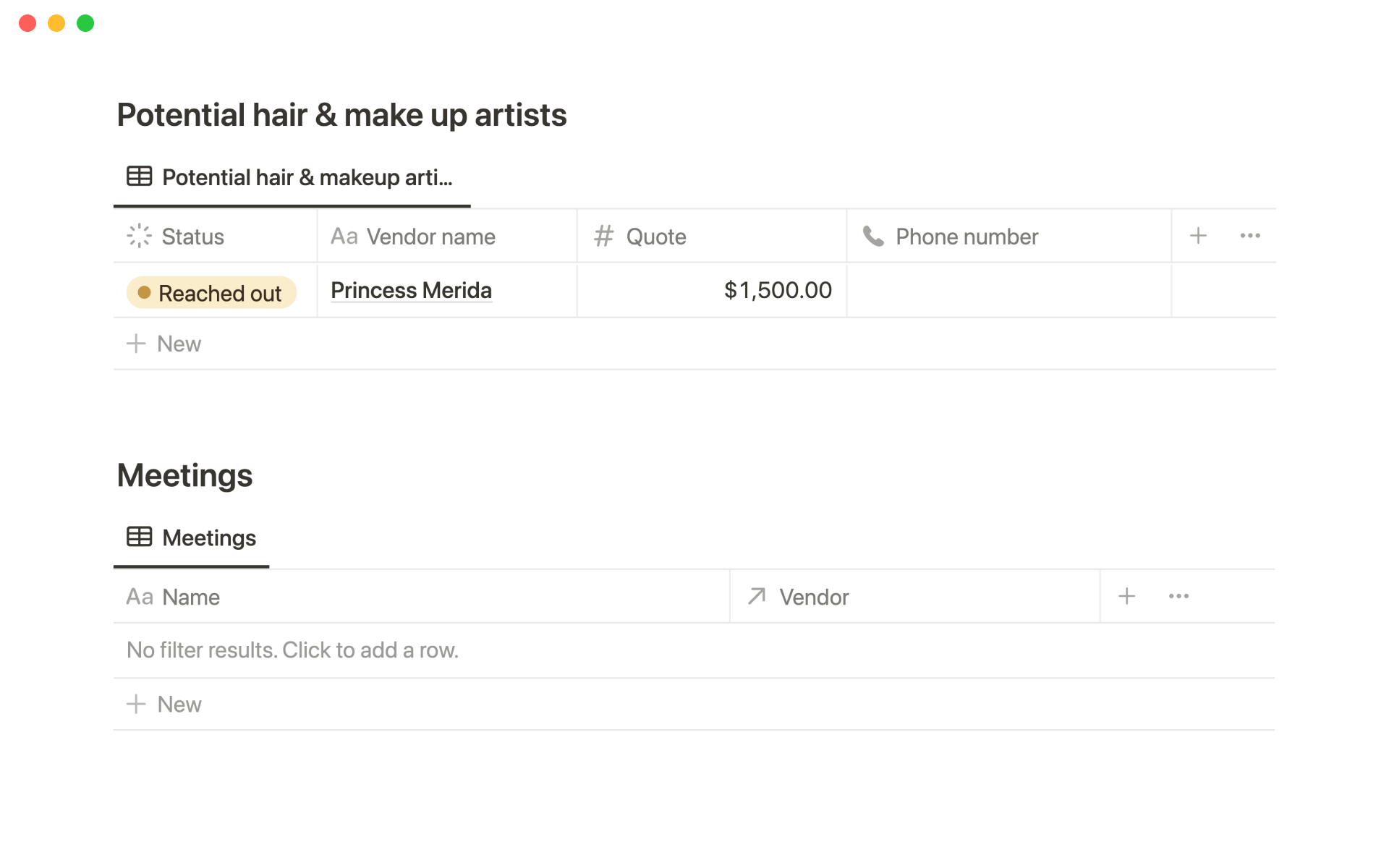Select the Potential hair & makeup artists view tab

pyautogui.click(x=292, y=178)
